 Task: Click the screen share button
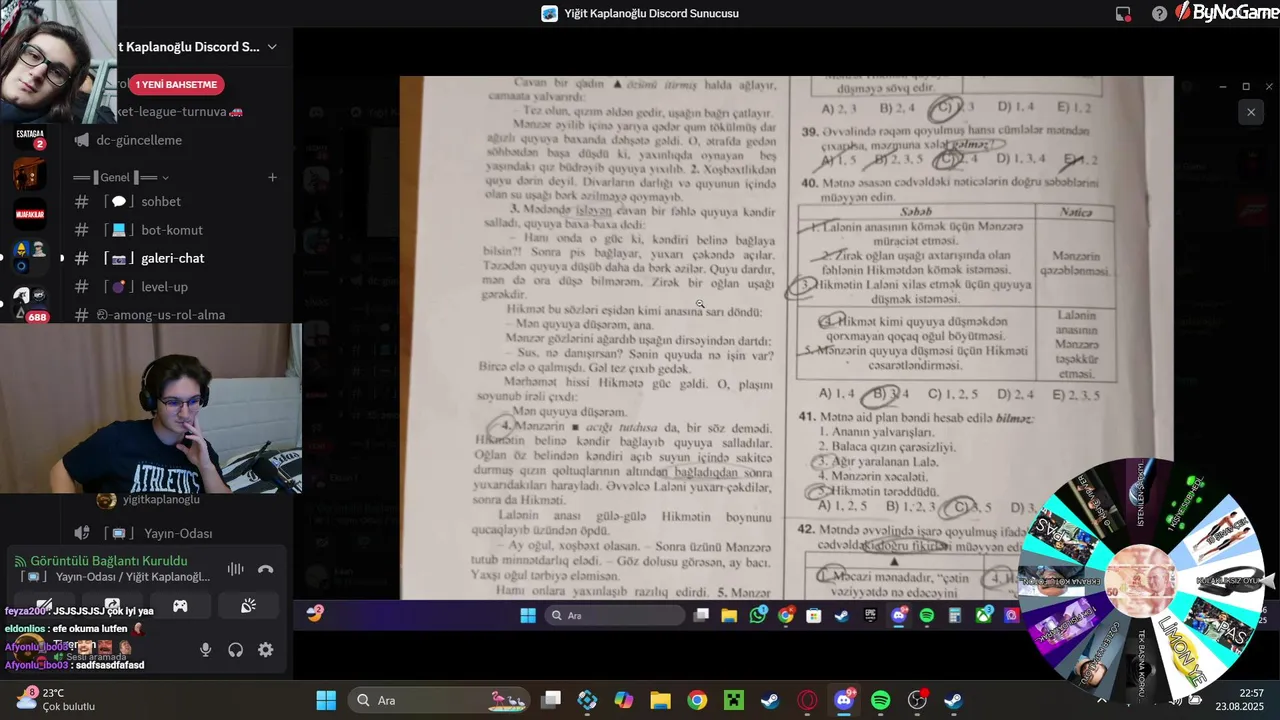click(112, 606)
